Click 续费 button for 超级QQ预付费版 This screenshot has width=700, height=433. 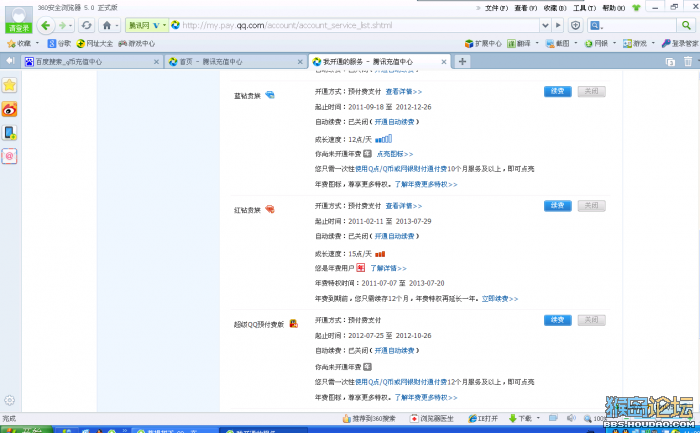[558, 320]
